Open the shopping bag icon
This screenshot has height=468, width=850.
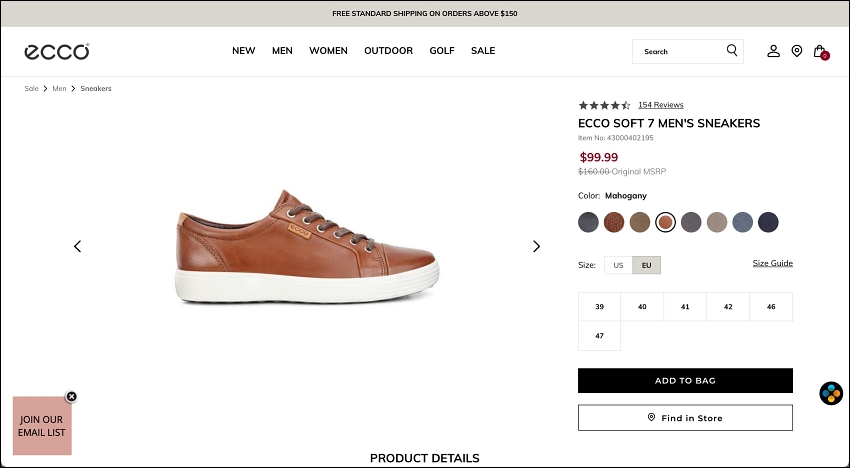tap(820, 52)
